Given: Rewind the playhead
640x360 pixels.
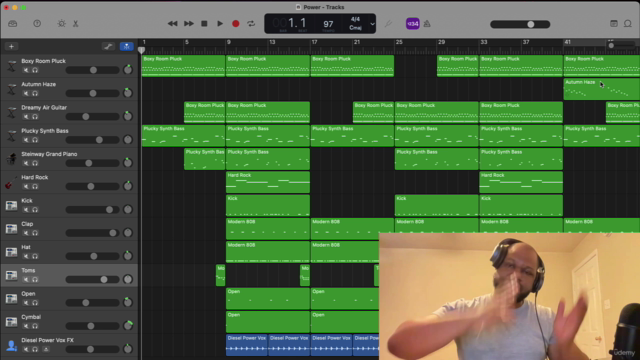Looking at the screenshot, I should coord(173,24).
